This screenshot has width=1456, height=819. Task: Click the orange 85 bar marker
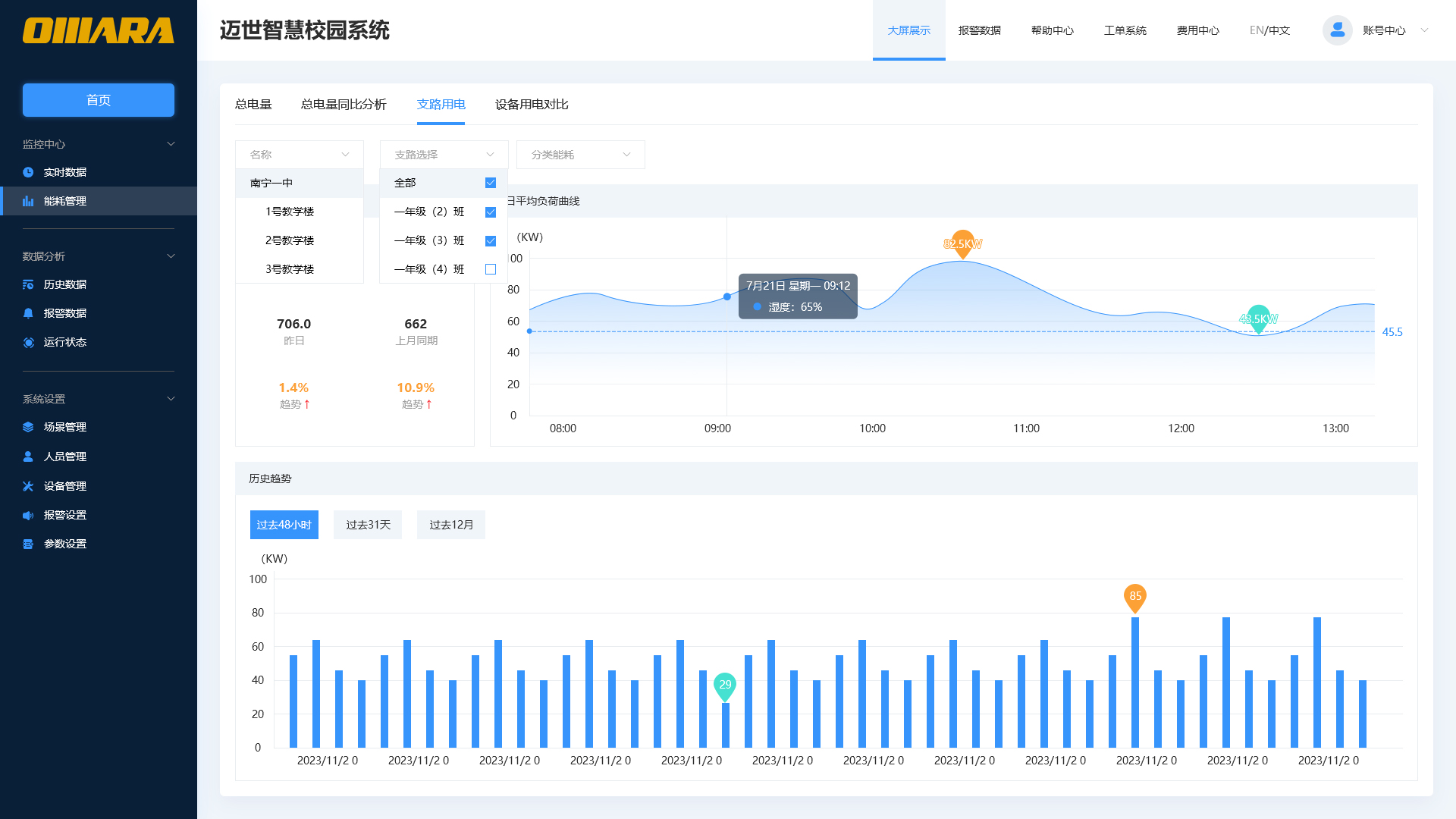click(1135, 598)
